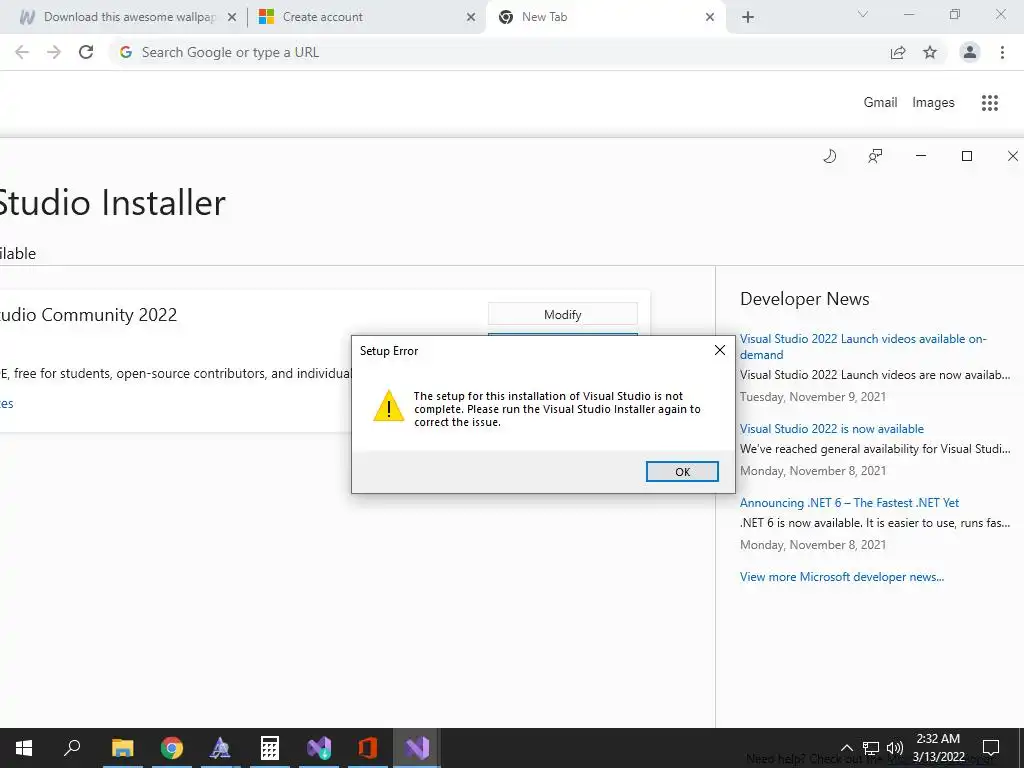The image size is (1024, 768).
Task: Open the Windows Start menu
Action: coord(24,748)
